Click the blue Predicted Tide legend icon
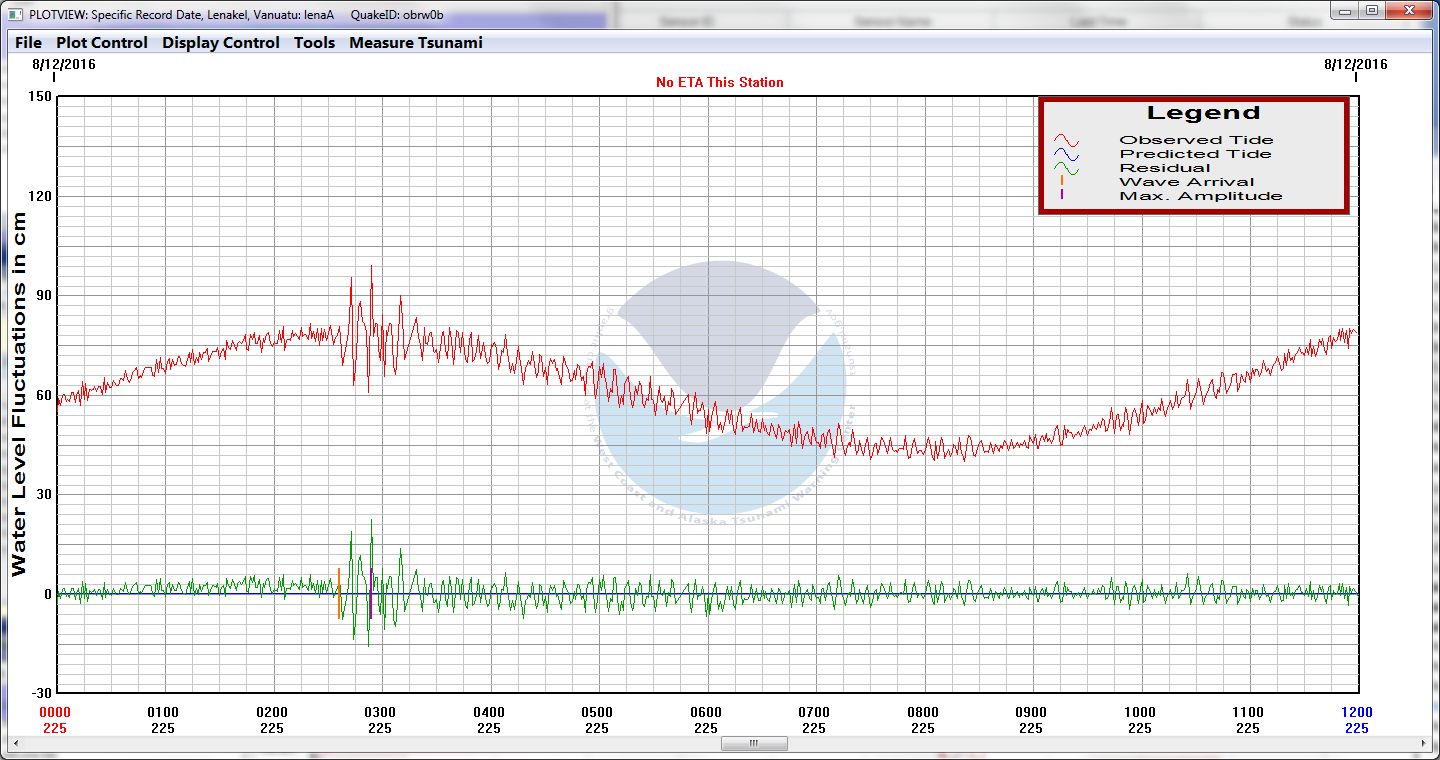The height and width of the screenshot is (760, 1440). (1066, 155)
